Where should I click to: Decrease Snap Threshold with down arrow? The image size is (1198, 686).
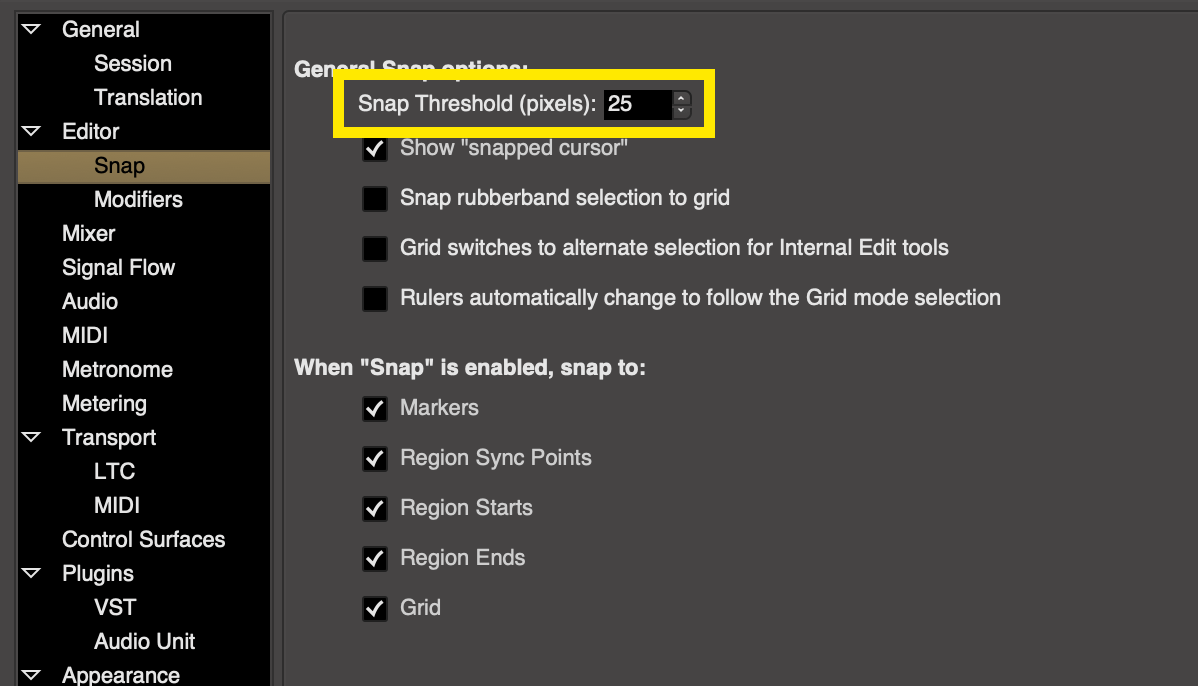[x=681, y=110]
